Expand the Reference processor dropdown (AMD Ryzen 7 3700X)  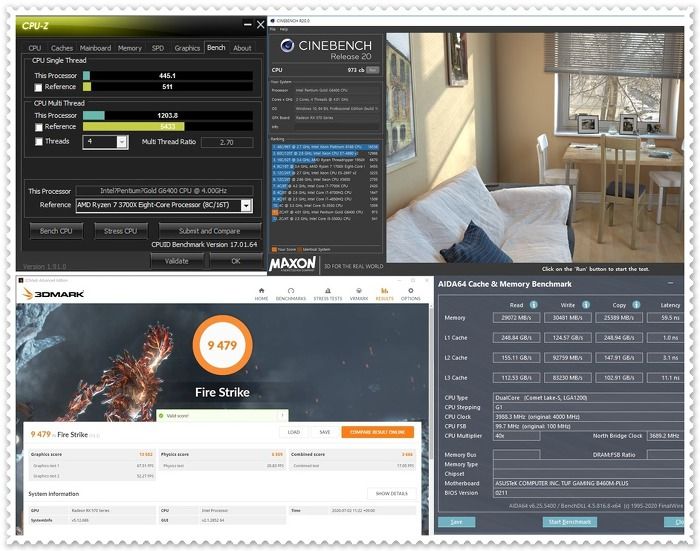coord(246,205)
